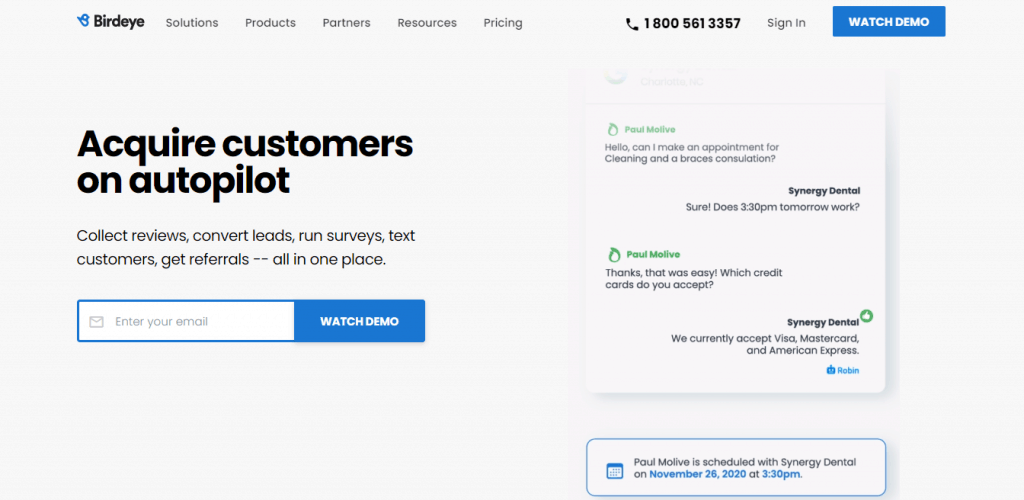Click WATCH DEMO beside the email field
Image resolution: width=1024 pixels, height=500 pixels.
point(359,322)
